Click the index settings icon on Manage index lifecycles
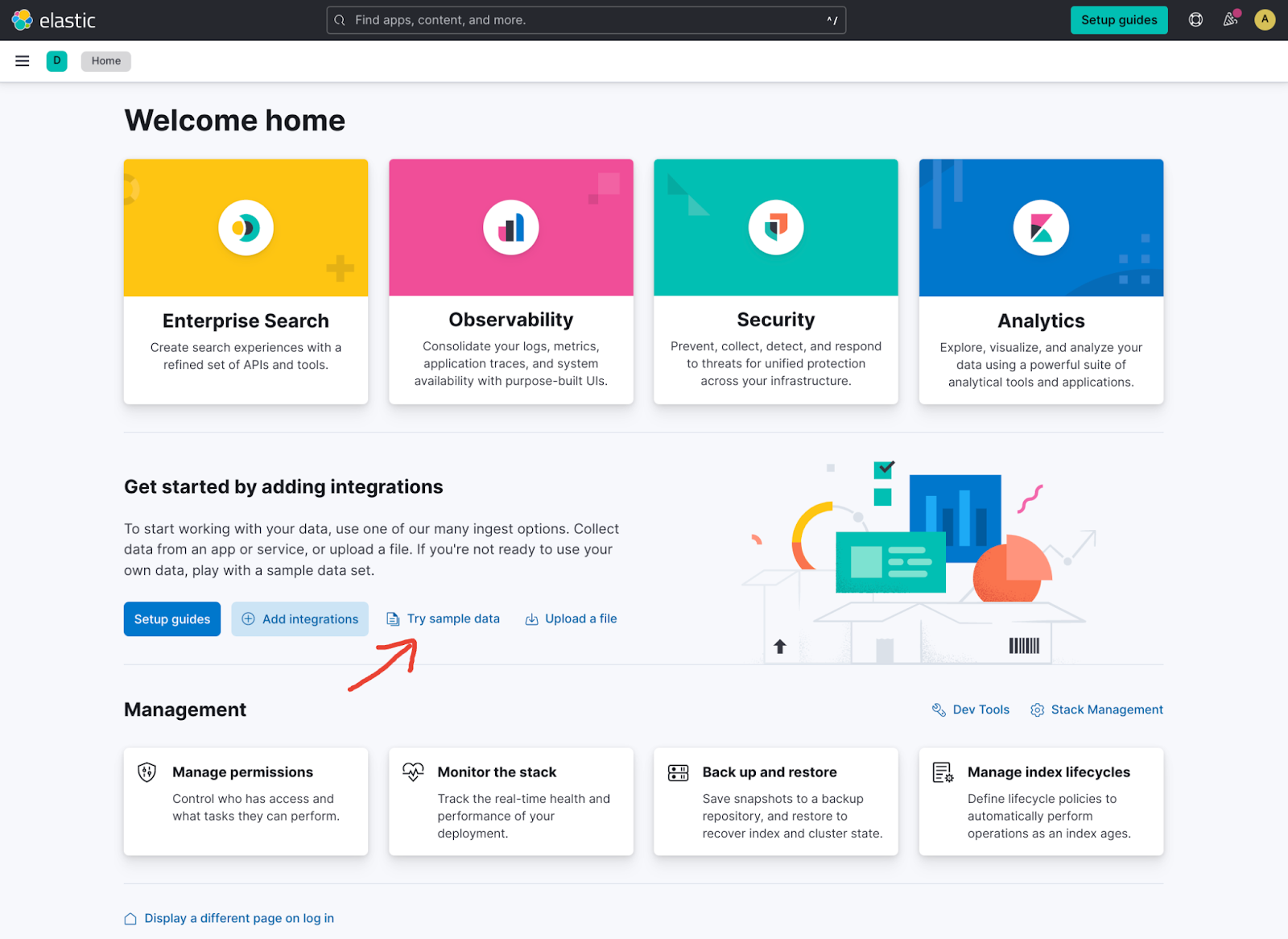Image resolution: width=1288 pixels, height=939 pixels. (943, 772)
